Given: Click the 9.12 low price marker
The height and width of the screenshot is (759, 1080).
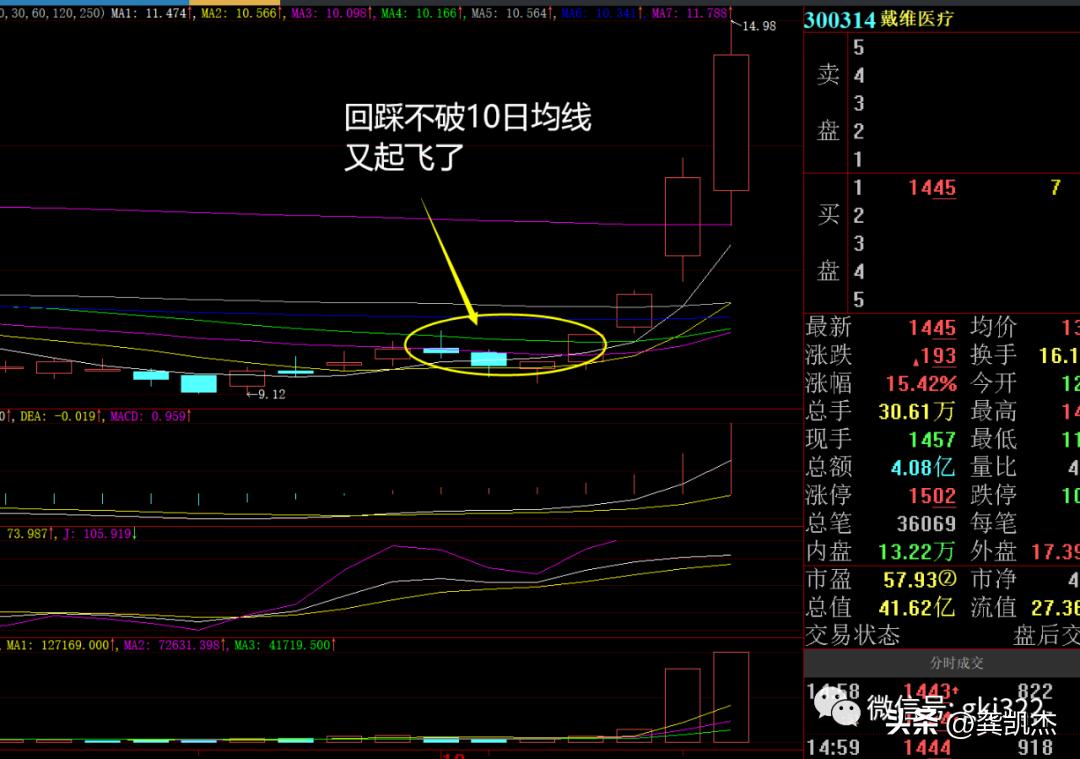Looking at the screenshot, I should [x=271, y=394].
